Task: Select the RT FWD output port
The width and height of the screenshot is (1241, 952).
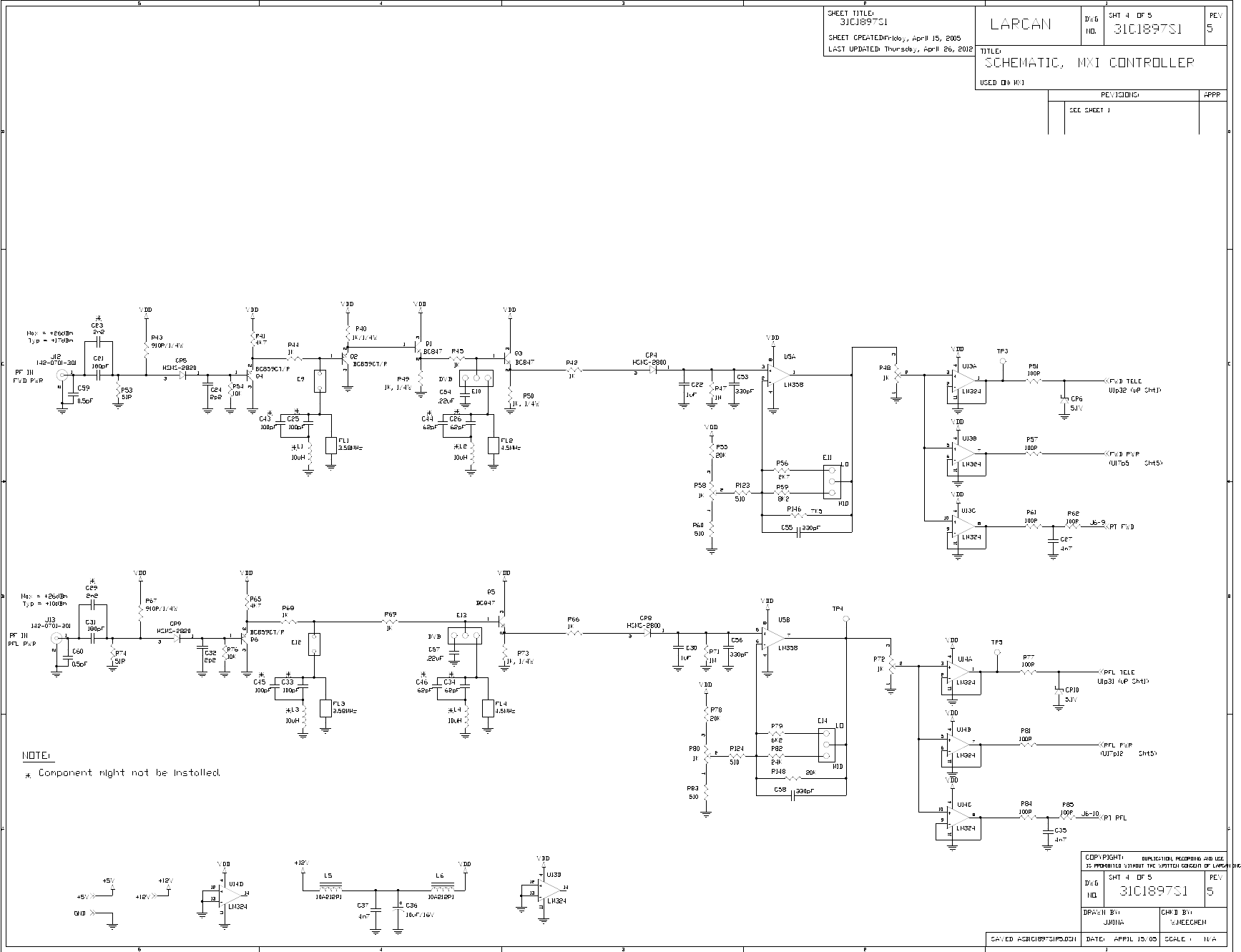Action: pos(1120,526)
